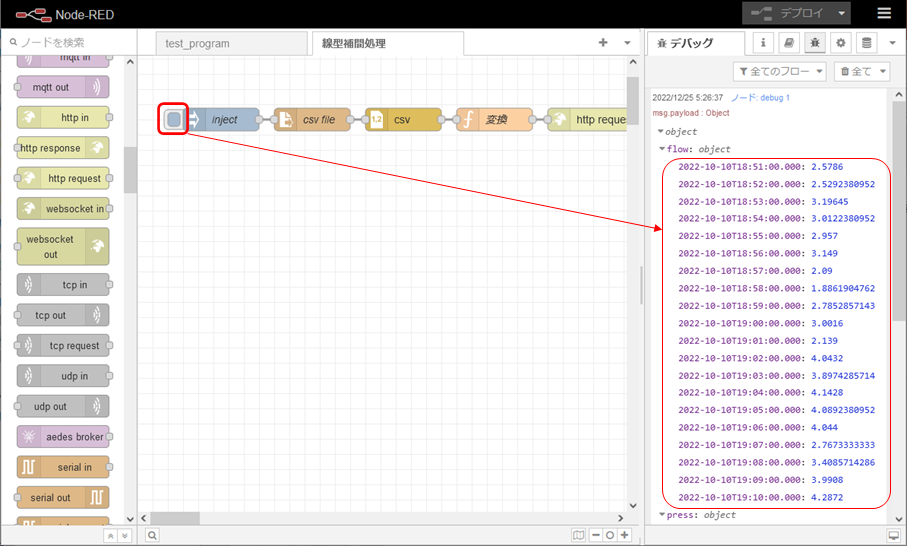
Task: Expand the press object entry
Action: pyautogui.click(x=661, y=515)
